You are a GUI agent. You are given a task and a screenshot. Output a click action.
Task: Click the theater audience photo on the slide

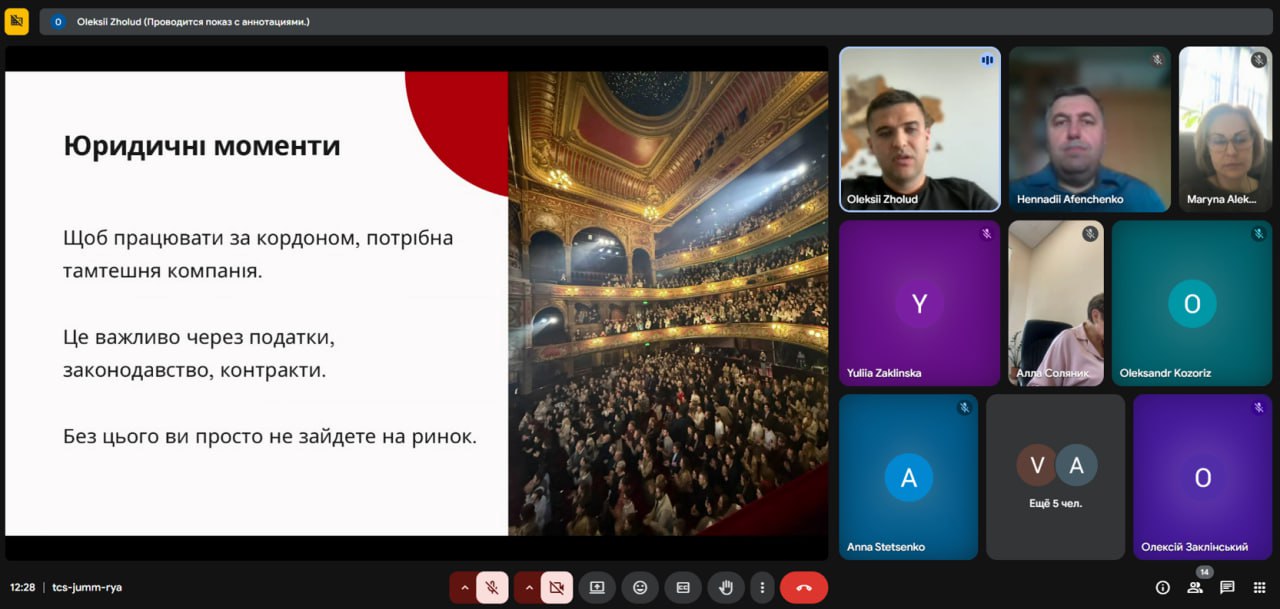668,303
